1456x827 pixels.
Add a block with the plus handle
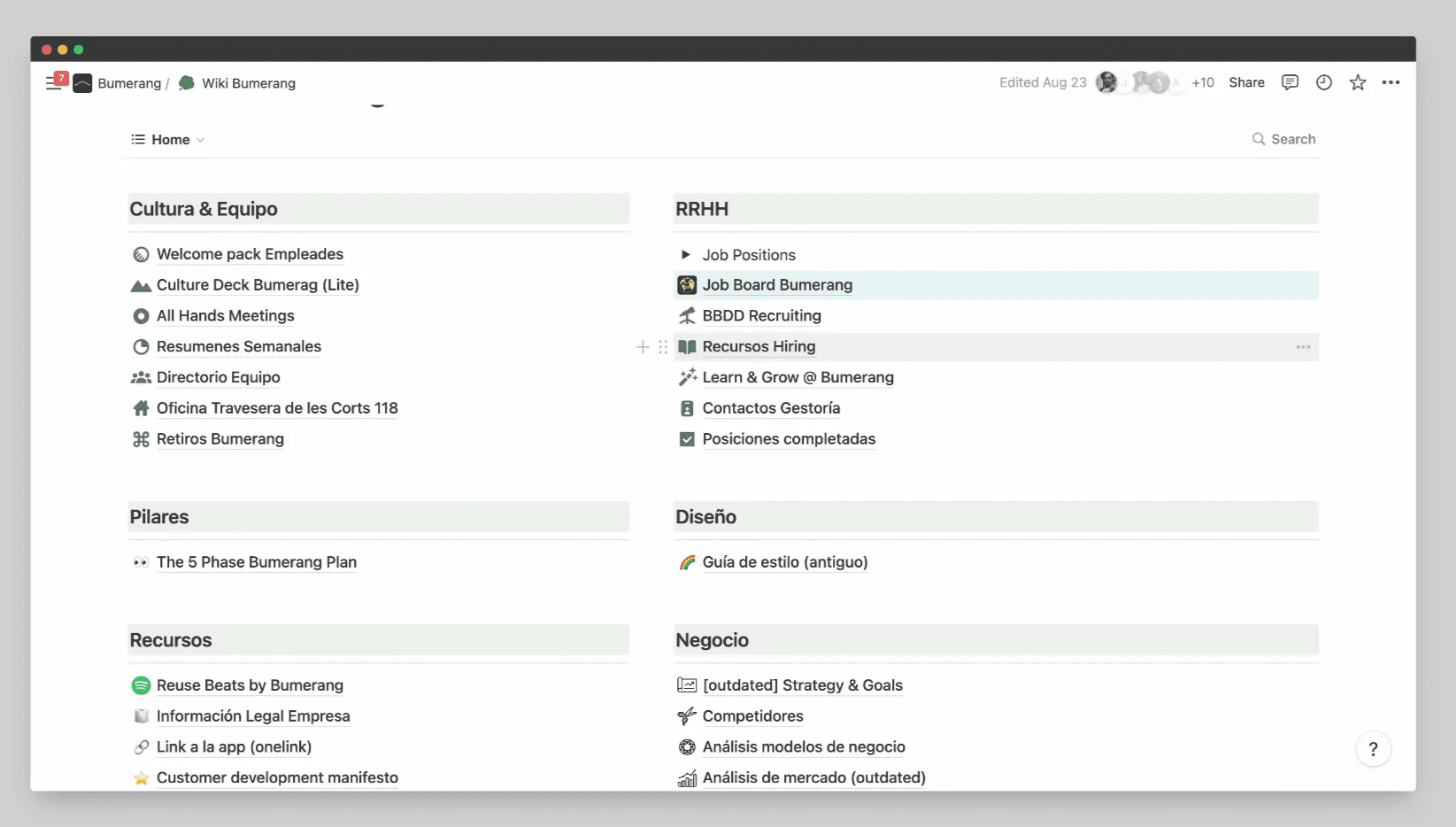tap(643, 347)
